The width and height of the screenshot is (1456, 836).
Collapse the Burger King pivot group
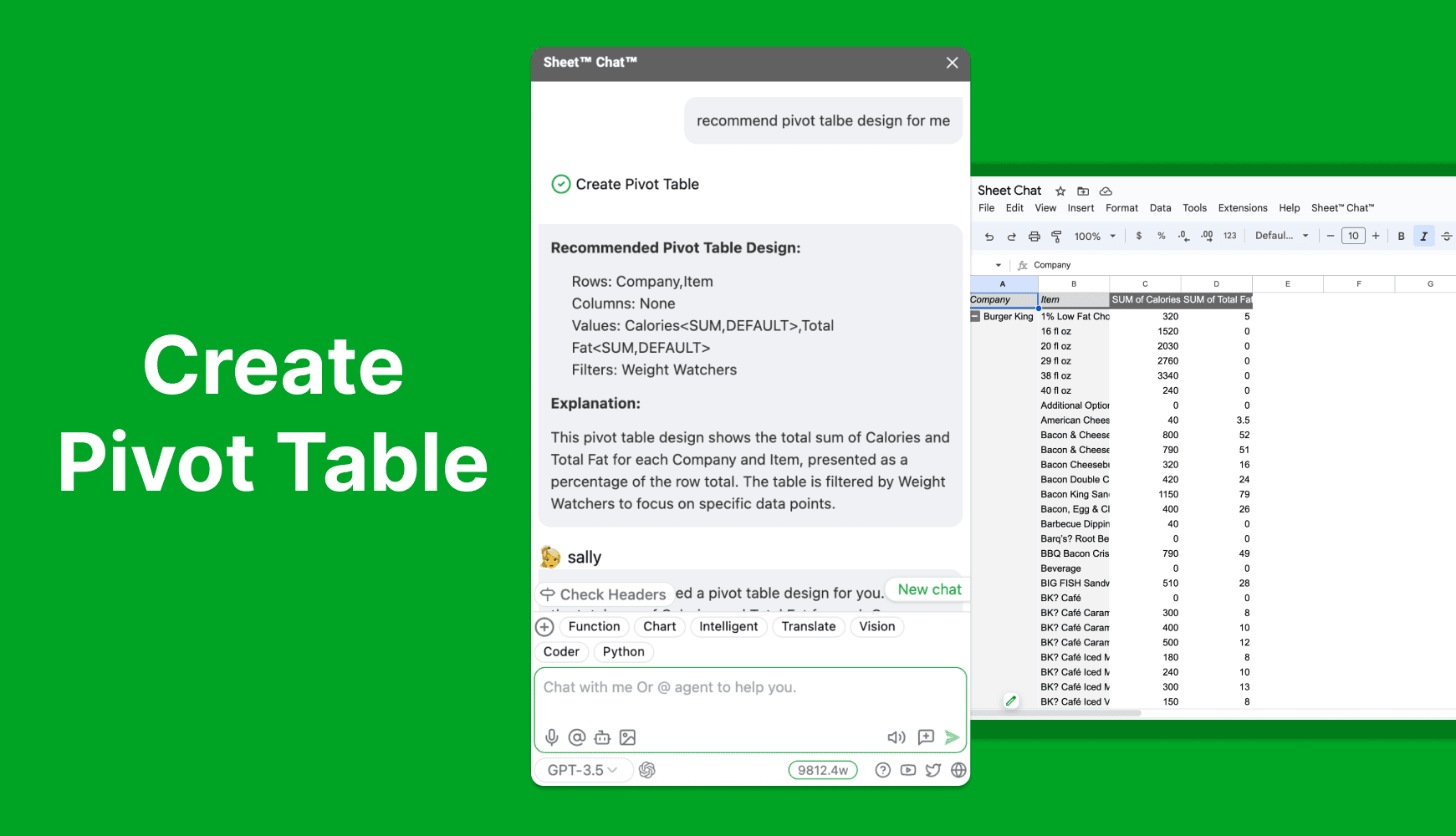975,316
